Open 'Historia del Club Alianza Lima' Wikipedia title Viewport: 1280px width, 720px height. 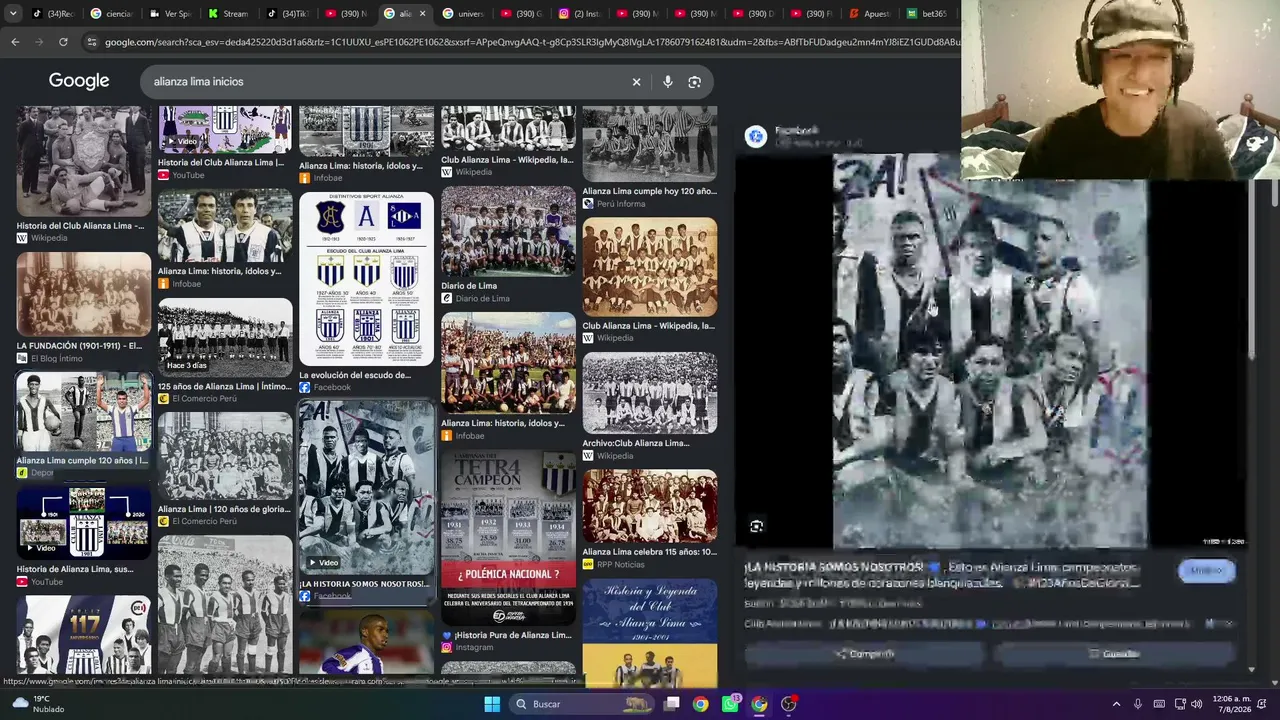click(80, 226)
